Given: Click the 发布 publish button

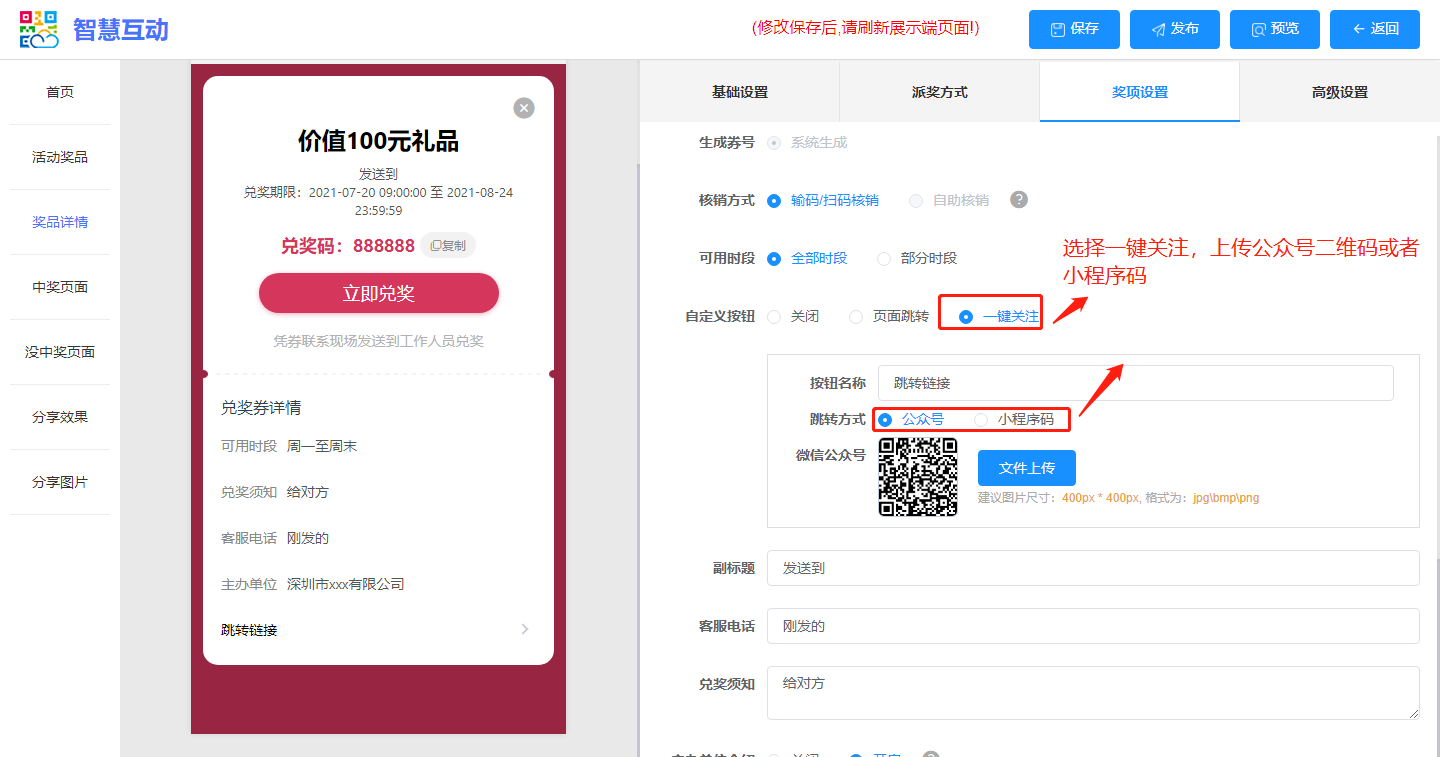Looking at the screenshot, I should (1174, 29).
